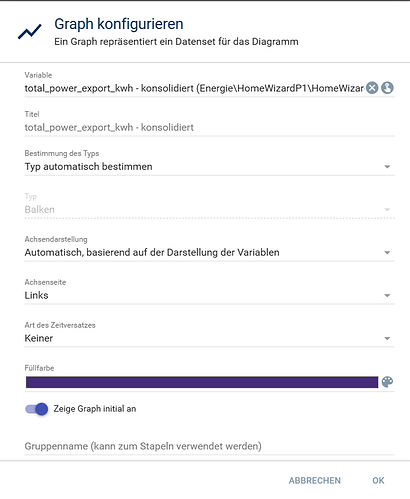Open variable picker via round icon
Viewport: 410px width, 499px height.
coord(387,88)
